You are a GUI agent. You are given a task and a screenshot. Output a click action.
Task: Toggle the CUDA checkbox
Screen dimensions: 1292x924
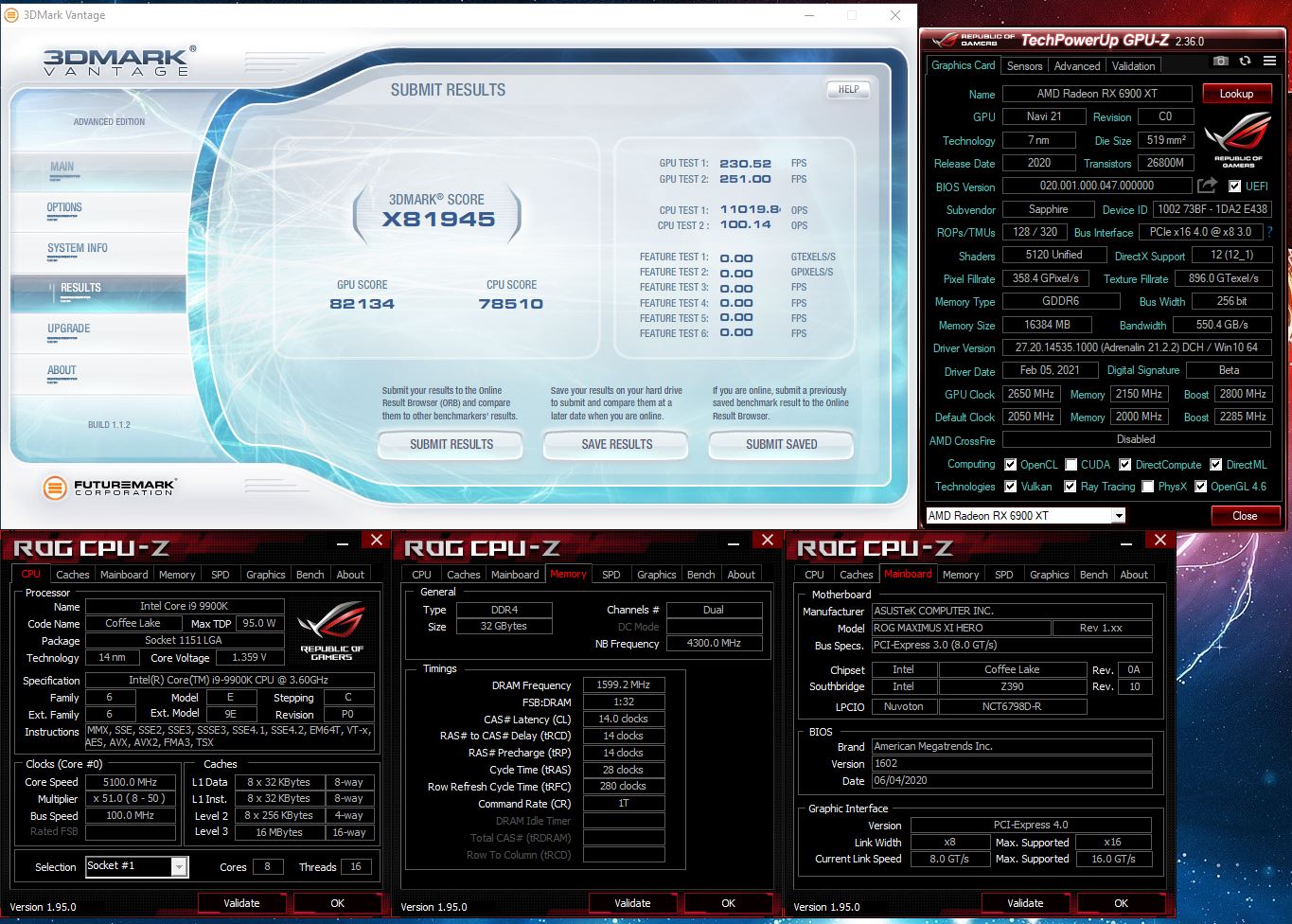[1071, 465]
